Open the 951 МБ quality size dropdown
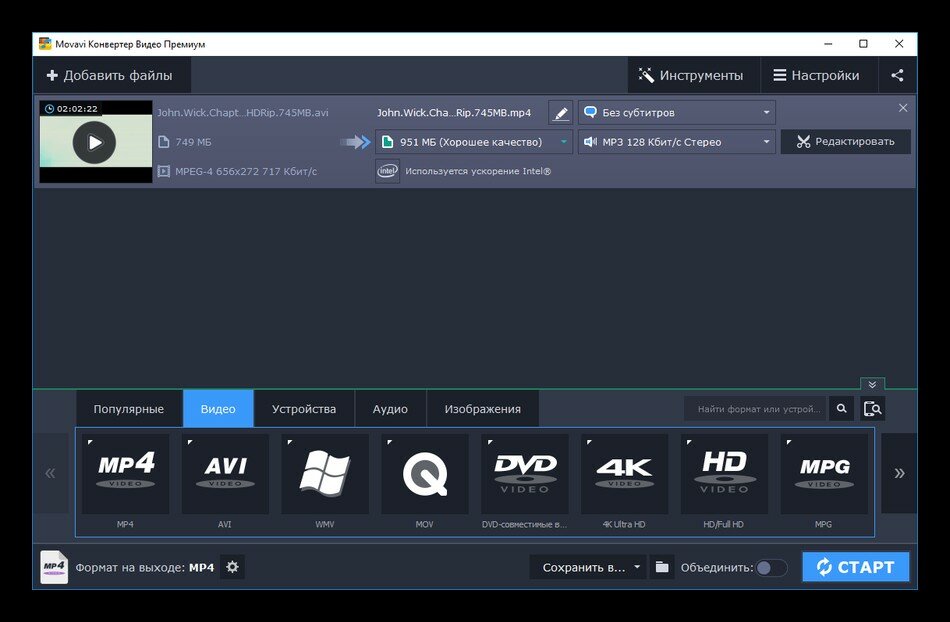950x622 pixels. pyautogui.click(x=474, y=142)
